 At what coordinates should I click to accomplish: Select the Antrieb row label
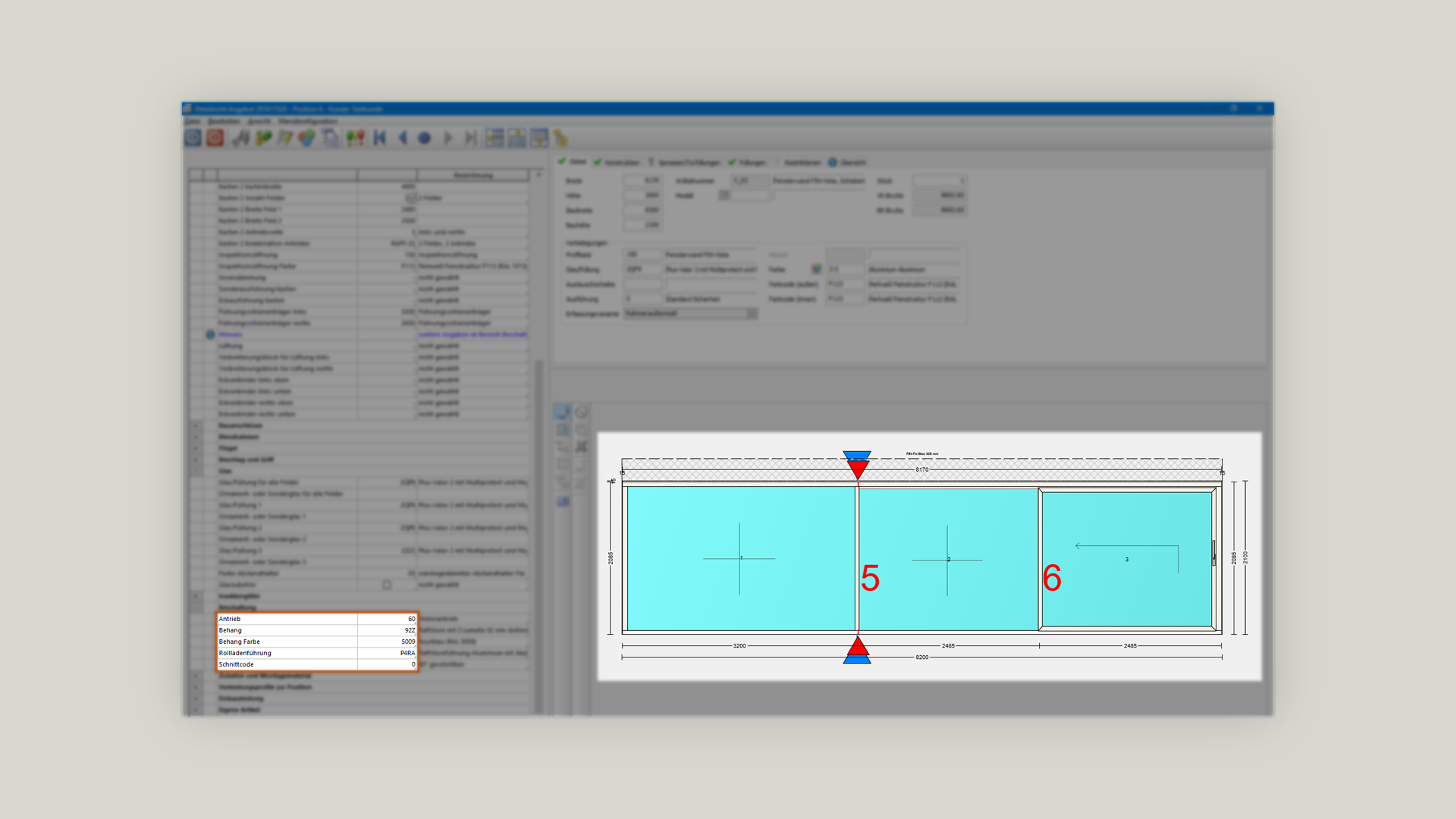click(x=230, y=619)
